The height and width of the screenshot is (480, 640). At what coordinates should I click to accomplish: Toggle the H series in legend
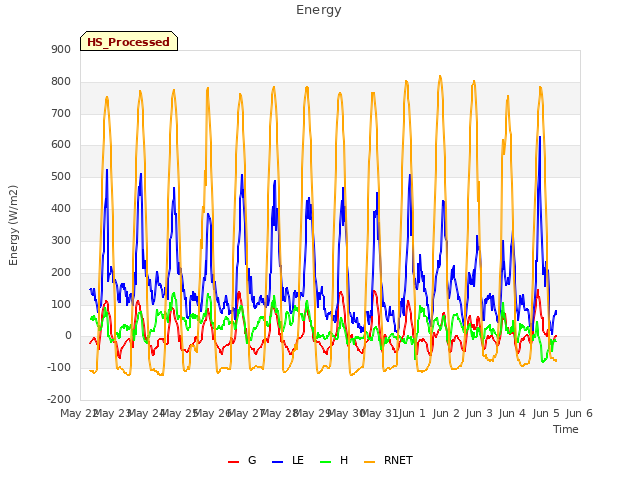tap(334, 460)
